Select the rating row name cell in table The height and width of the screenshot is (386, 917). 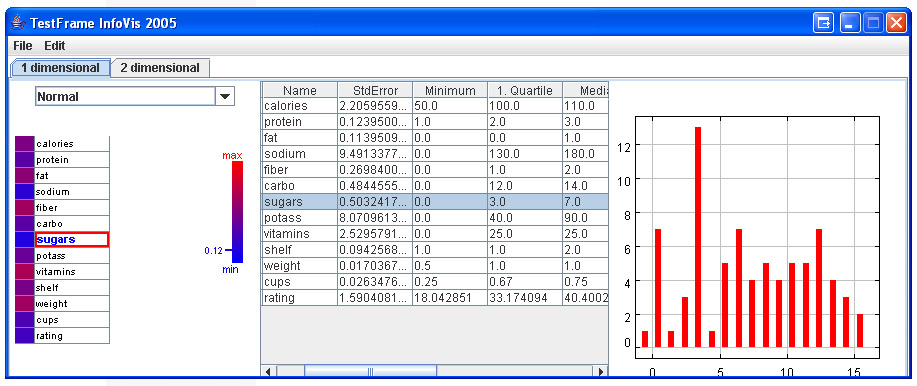tap(299, 298)
